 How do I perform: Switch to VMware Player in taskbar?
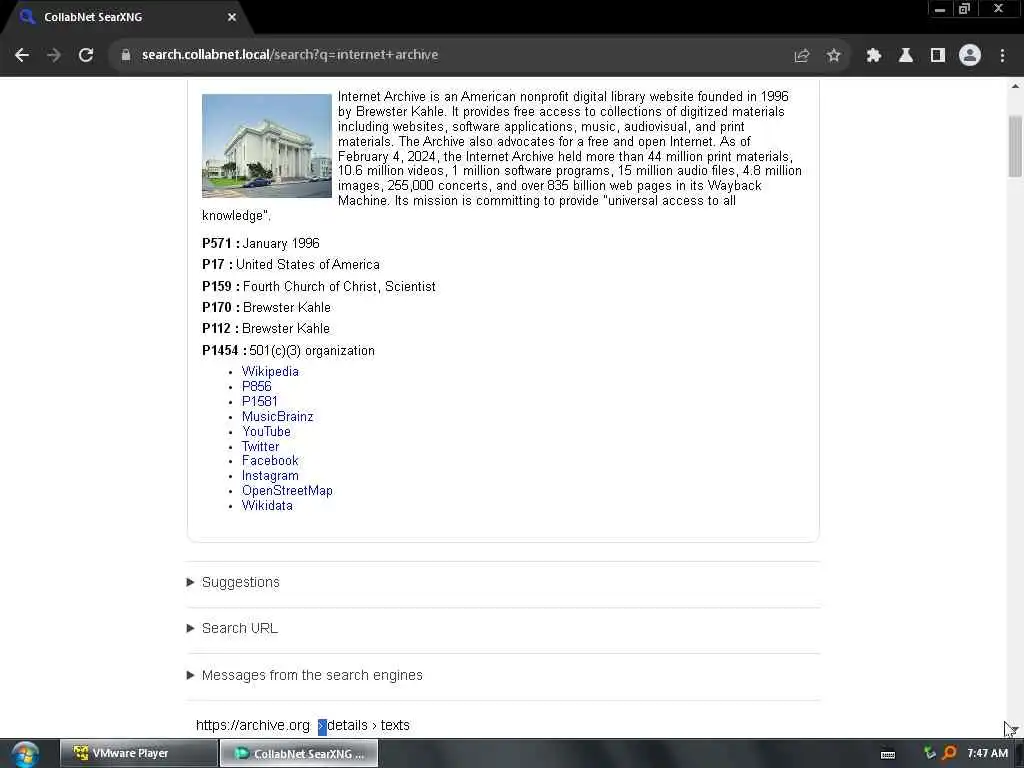[138, 754]
